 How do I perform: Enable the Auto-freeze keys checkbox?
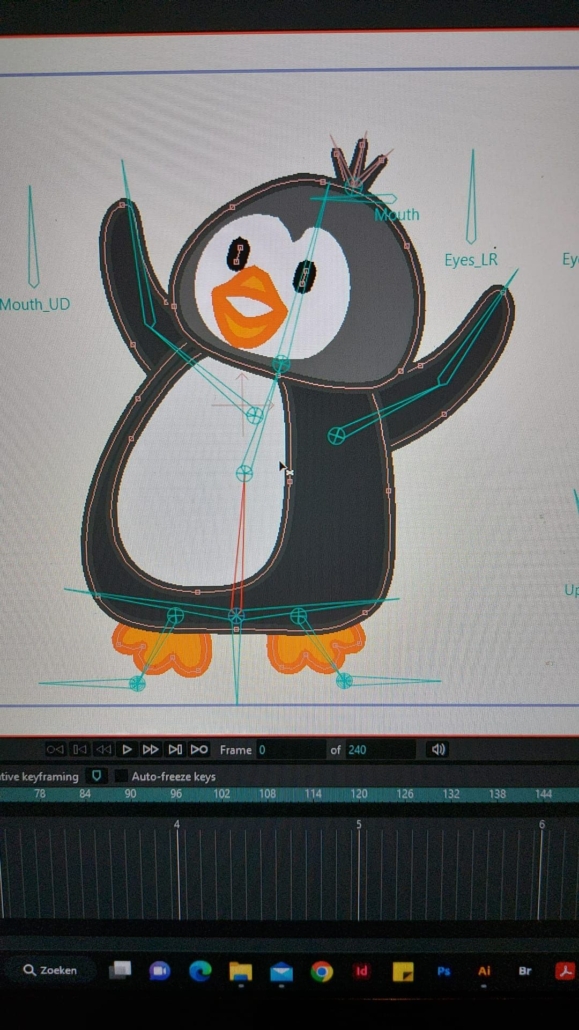click(x=120, y=776)
